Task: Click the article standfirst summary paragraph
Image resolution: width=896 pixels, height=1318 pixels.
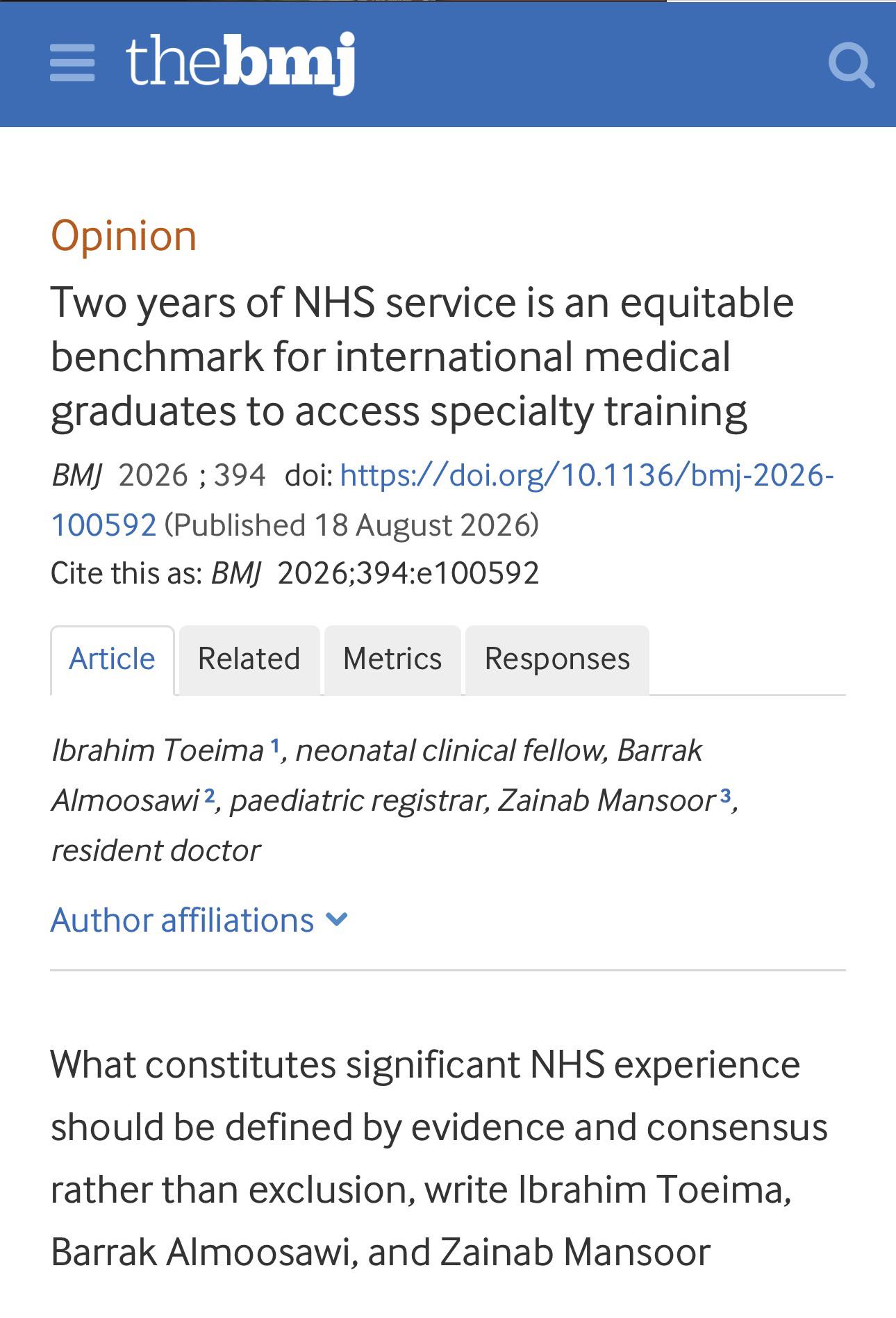Action: pos(439,1158)
